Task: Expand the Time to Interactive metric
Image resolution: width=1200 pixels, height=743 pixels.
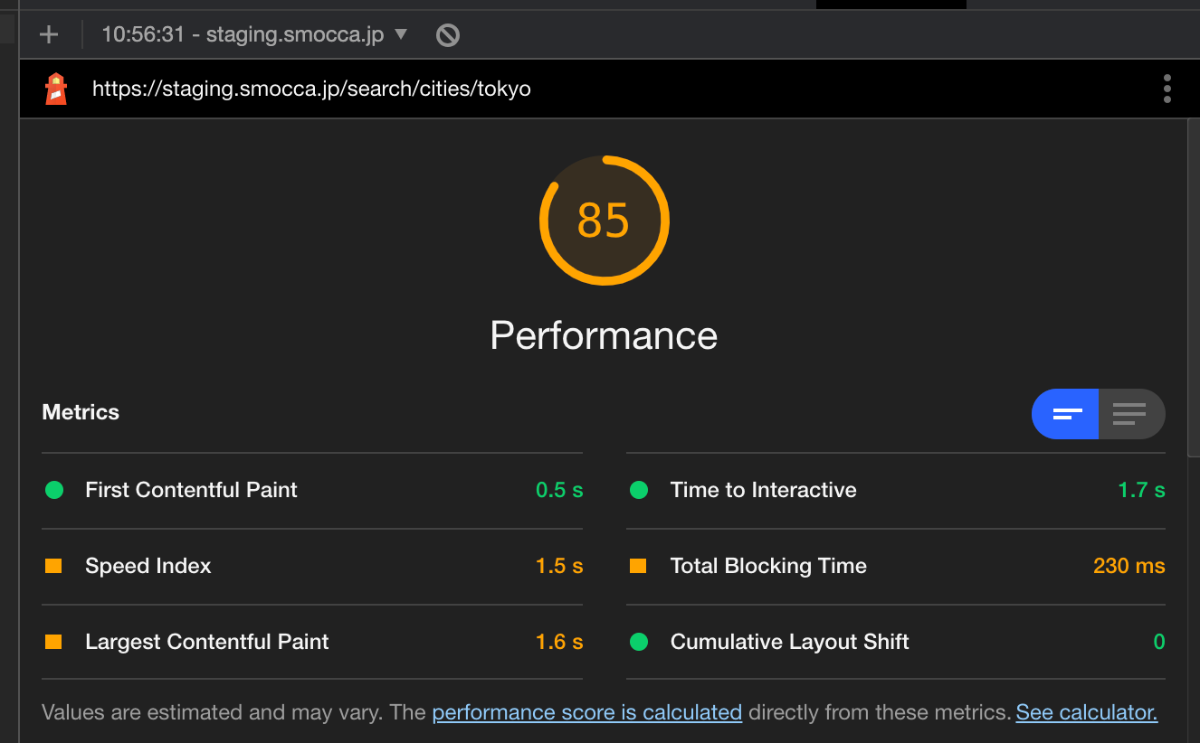Action: pos(763,490)
